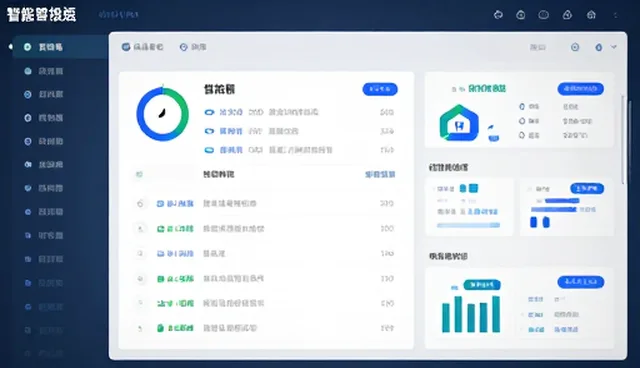Click the green-blue house logo icon
This screenshot has height=368, width=640.
[x=459, y=123]
